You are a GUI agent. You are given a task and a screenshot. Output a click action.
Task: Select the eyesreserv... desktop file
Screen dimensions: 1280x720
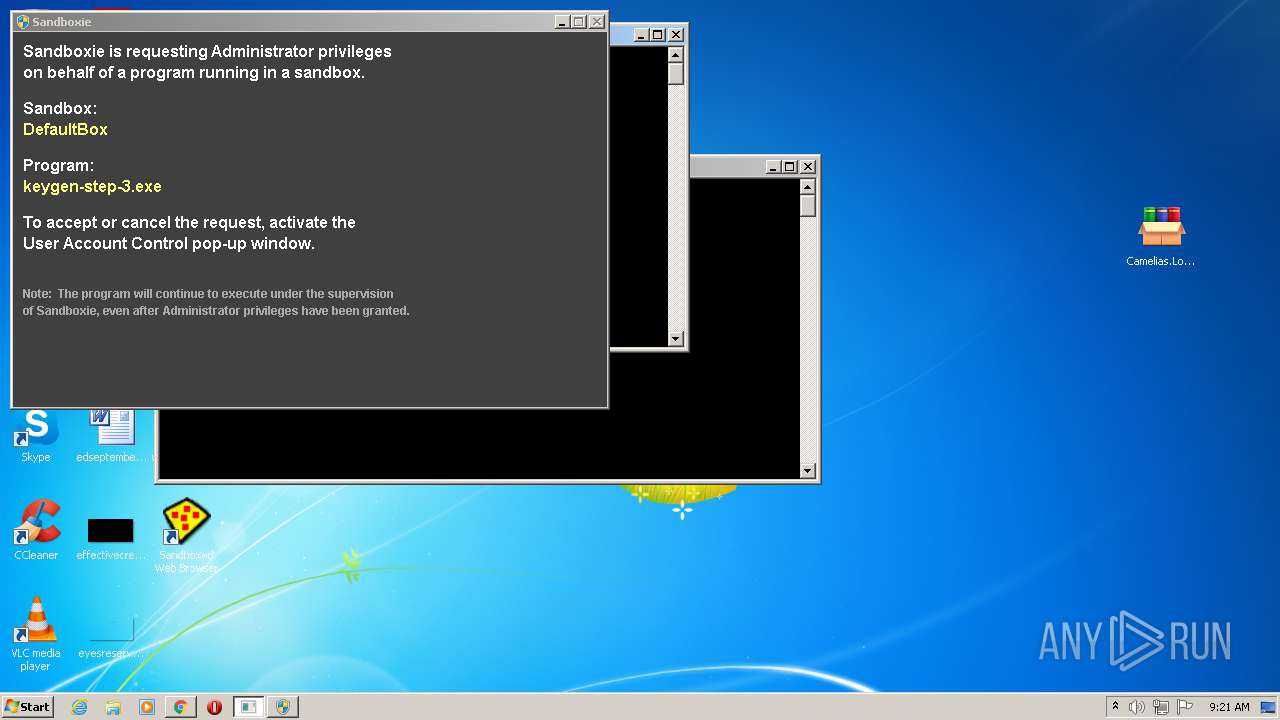point(111,636)
